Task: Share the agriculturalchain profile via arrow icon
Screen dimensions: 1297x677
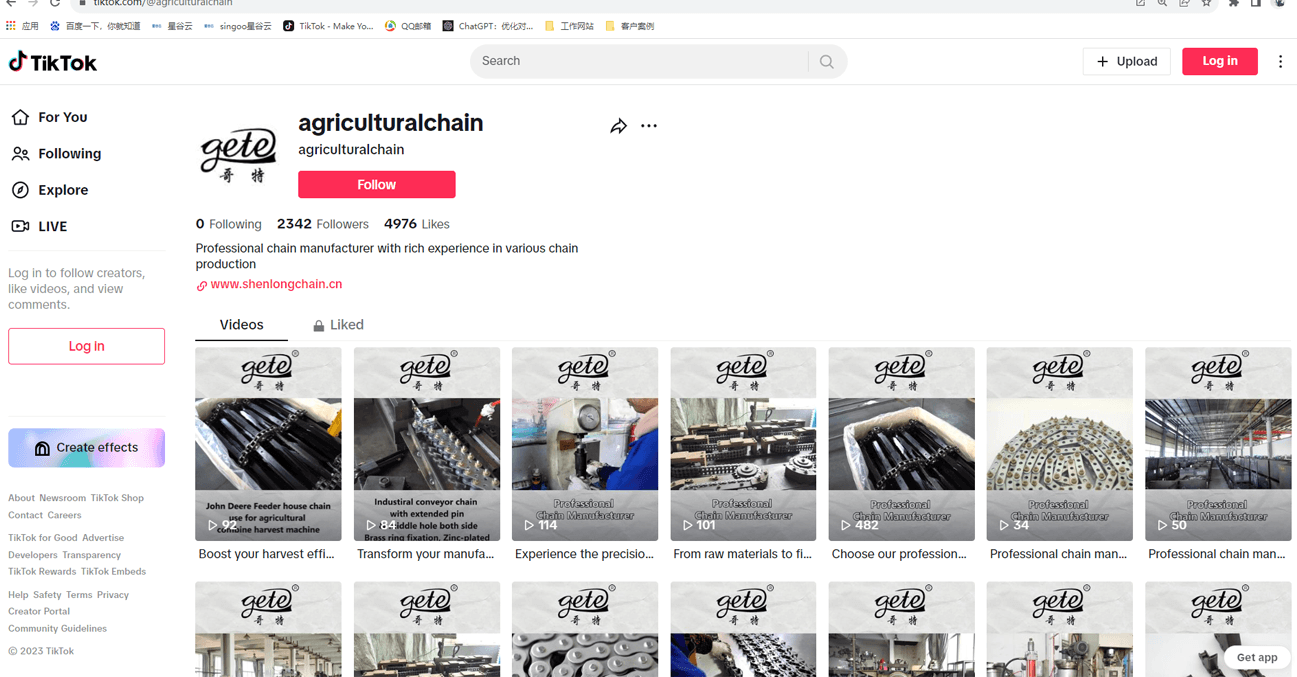Action: [619, 126]
